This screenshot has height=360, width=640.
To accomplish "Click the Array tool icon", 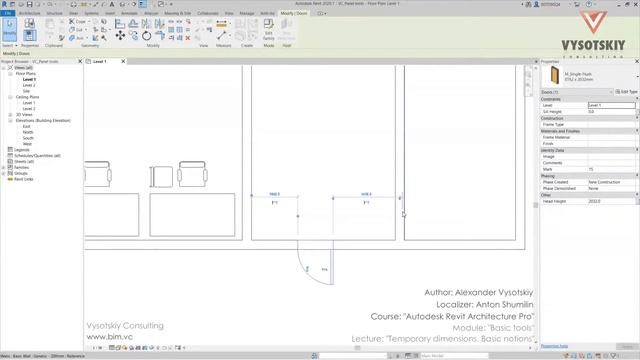I will tap(171, 29).
